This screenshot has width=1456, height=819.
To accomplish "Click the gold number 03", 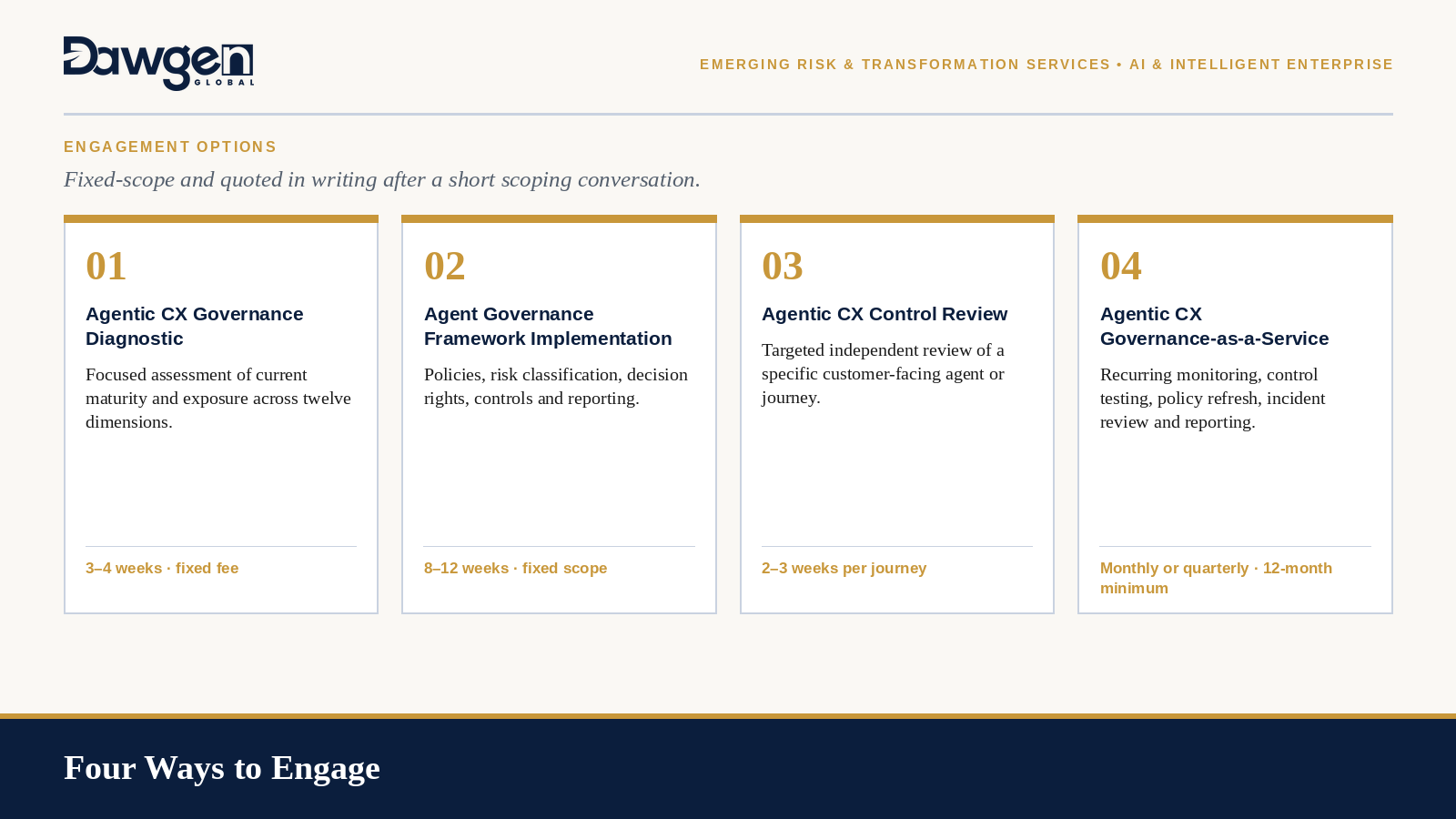I will coord(783,266).
